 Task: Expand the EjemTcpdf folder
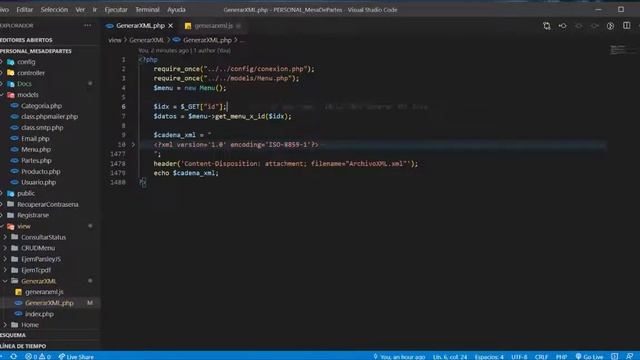pyautogui.click(x=36, y=270)
